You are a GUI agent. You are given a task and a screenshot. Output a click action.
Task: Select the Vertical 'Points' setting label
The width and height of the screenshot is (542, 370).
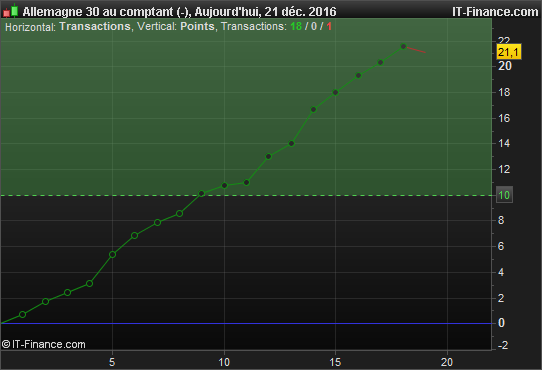click(197, 26)
